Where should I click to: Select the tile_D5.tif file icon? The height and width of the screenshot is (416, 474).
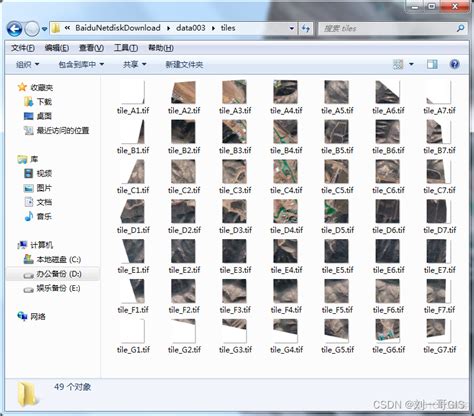(337, 211)
